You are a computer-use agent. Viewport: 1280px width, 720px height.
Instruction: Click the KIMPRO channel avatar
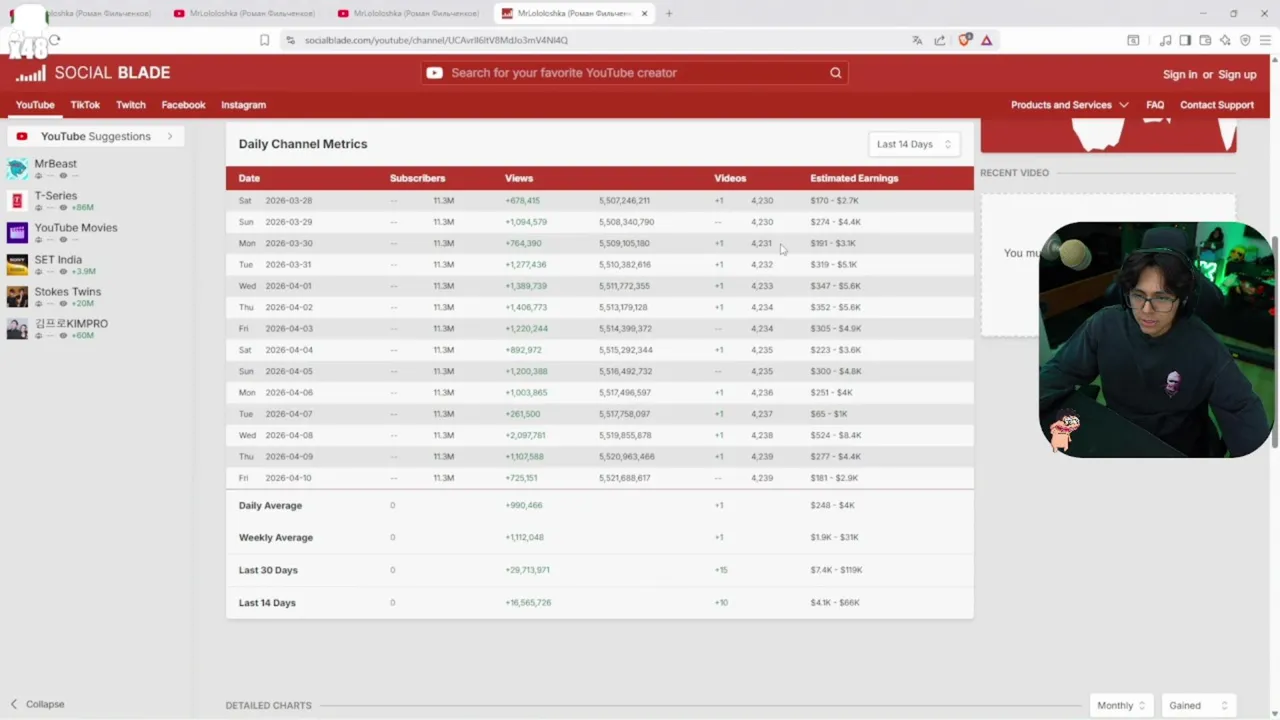pos(17,329)
